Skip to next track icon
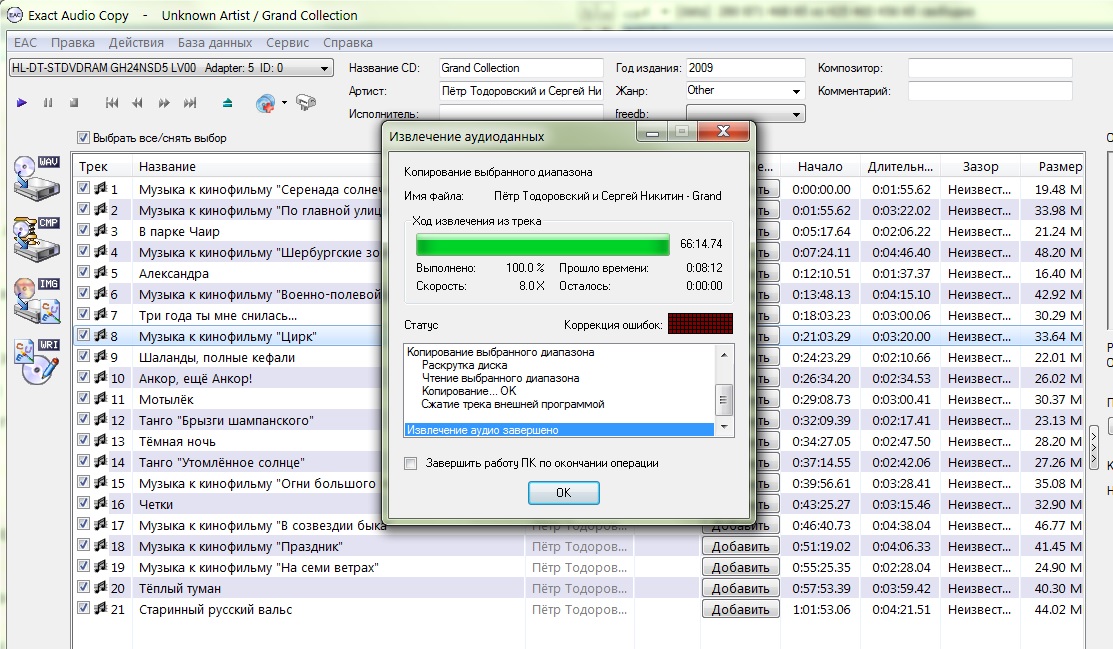Screen dimensions: 1113x649 [x=190, y=103]
